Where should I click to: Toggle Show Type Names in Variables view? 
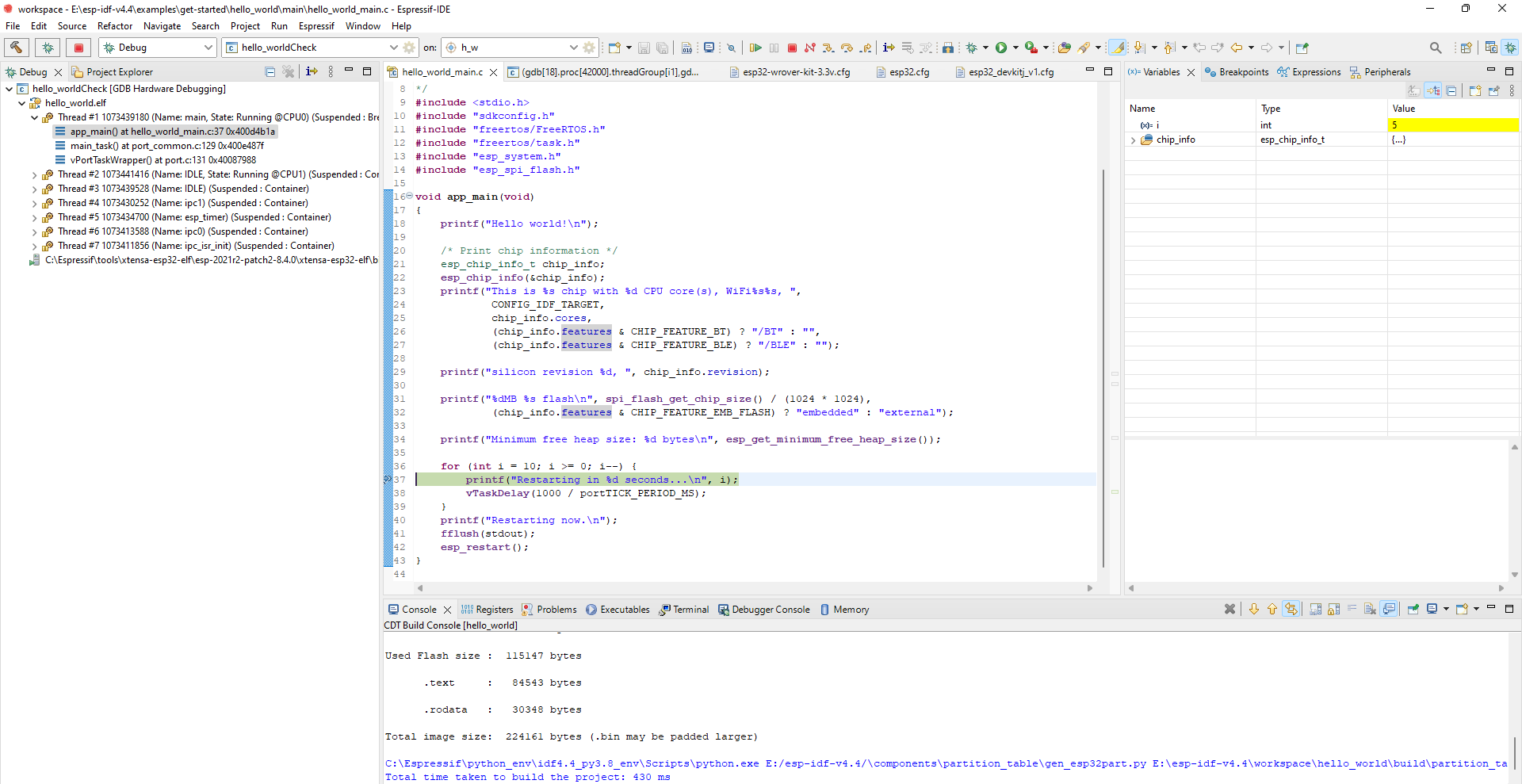click(x=1413, y=91)
